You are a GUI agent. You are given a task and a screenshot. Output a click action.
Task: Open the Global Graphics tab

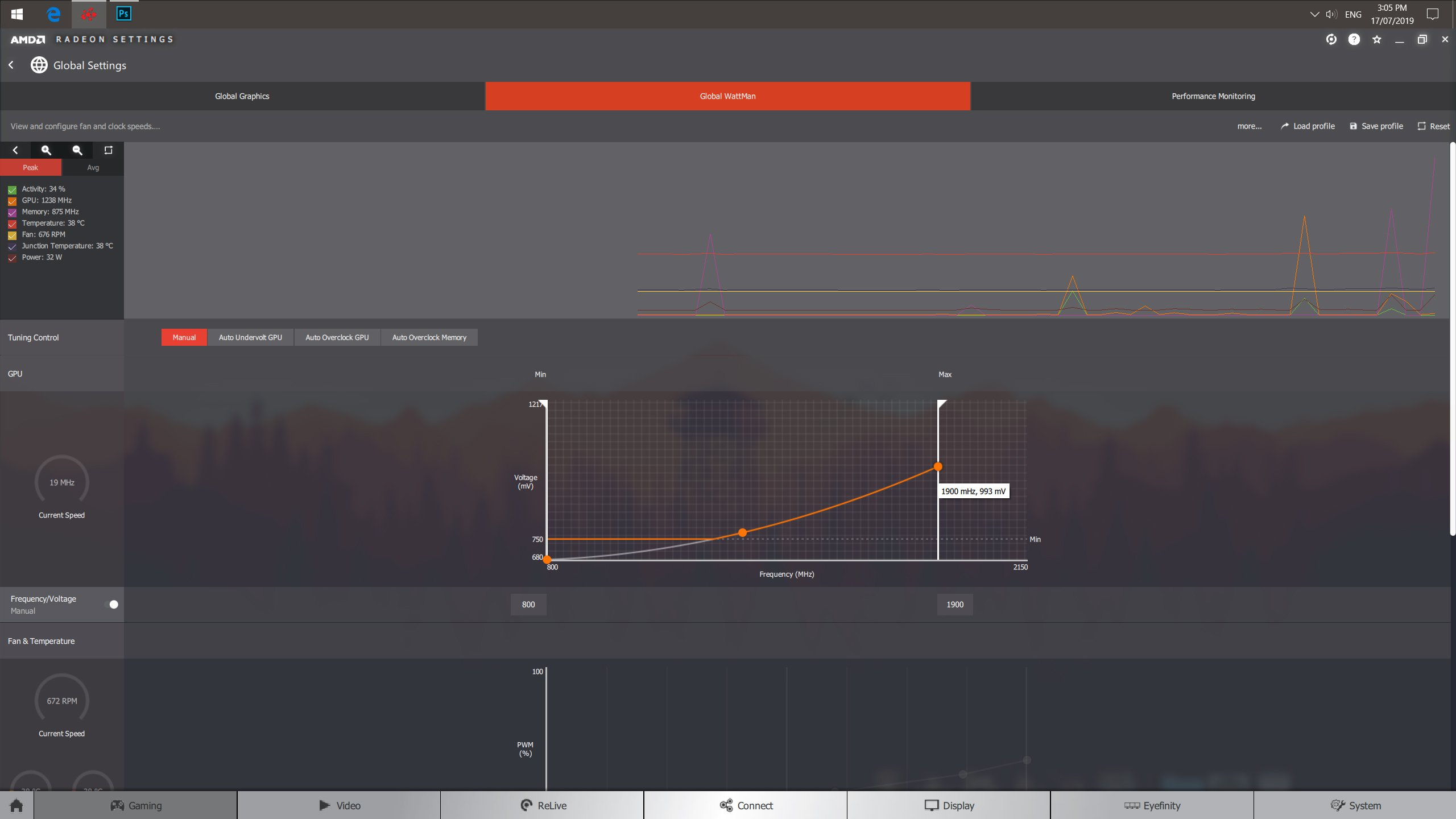coord(242,96)
